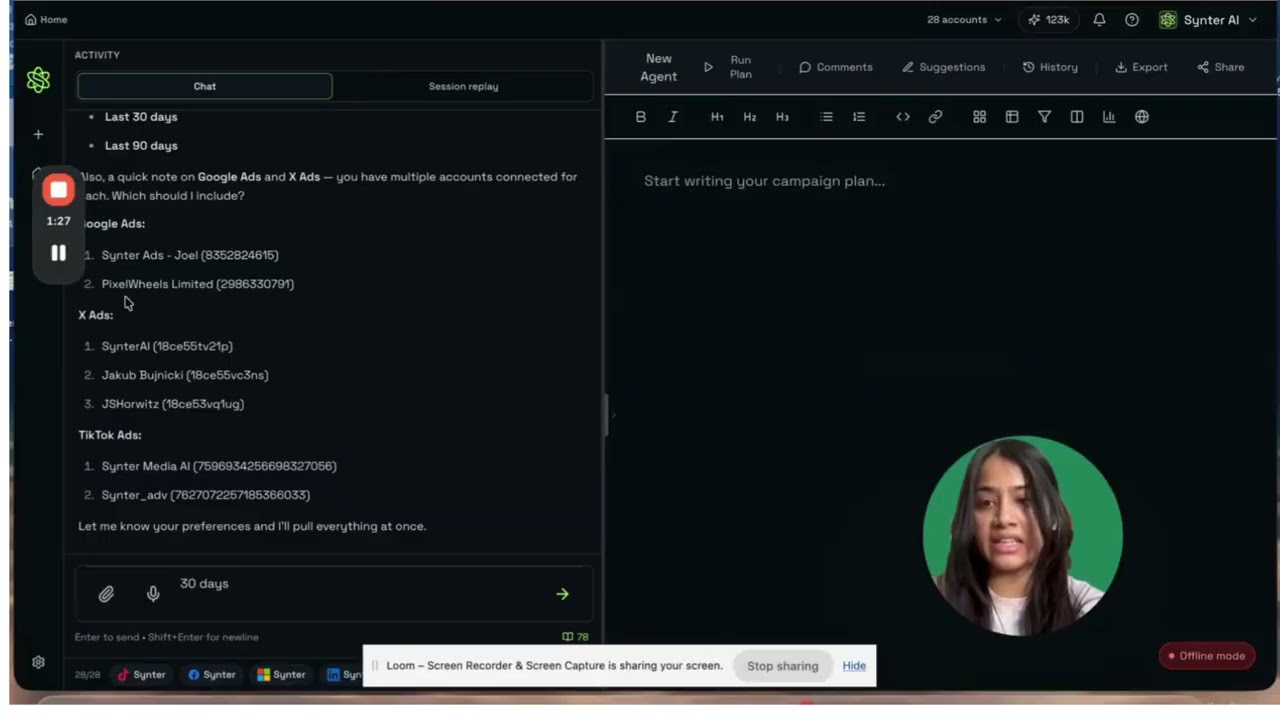Click the Synter logo in sidebar
Screen dimensions: 1280x720
38,80
